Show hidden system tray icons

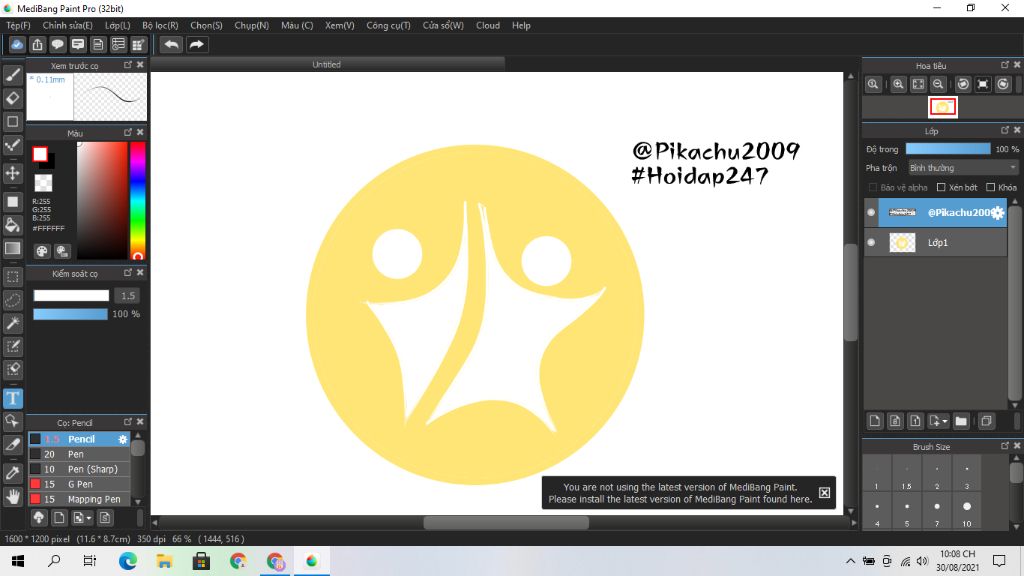click(850, 561)
